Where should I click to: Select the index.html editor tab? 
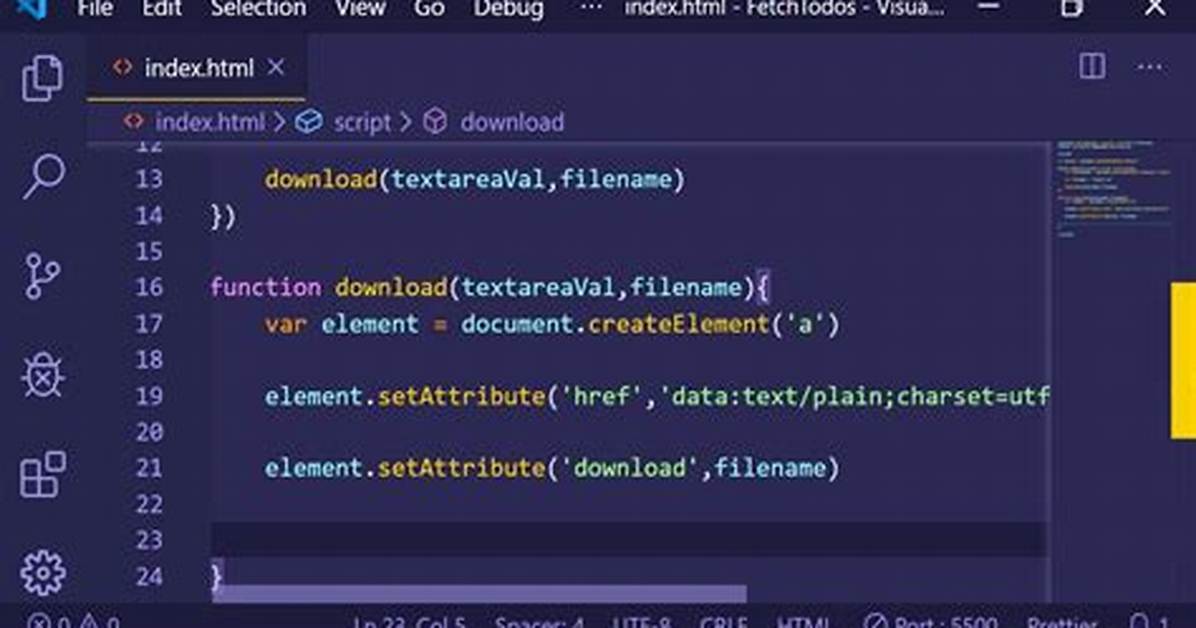(x=196, y=68)
